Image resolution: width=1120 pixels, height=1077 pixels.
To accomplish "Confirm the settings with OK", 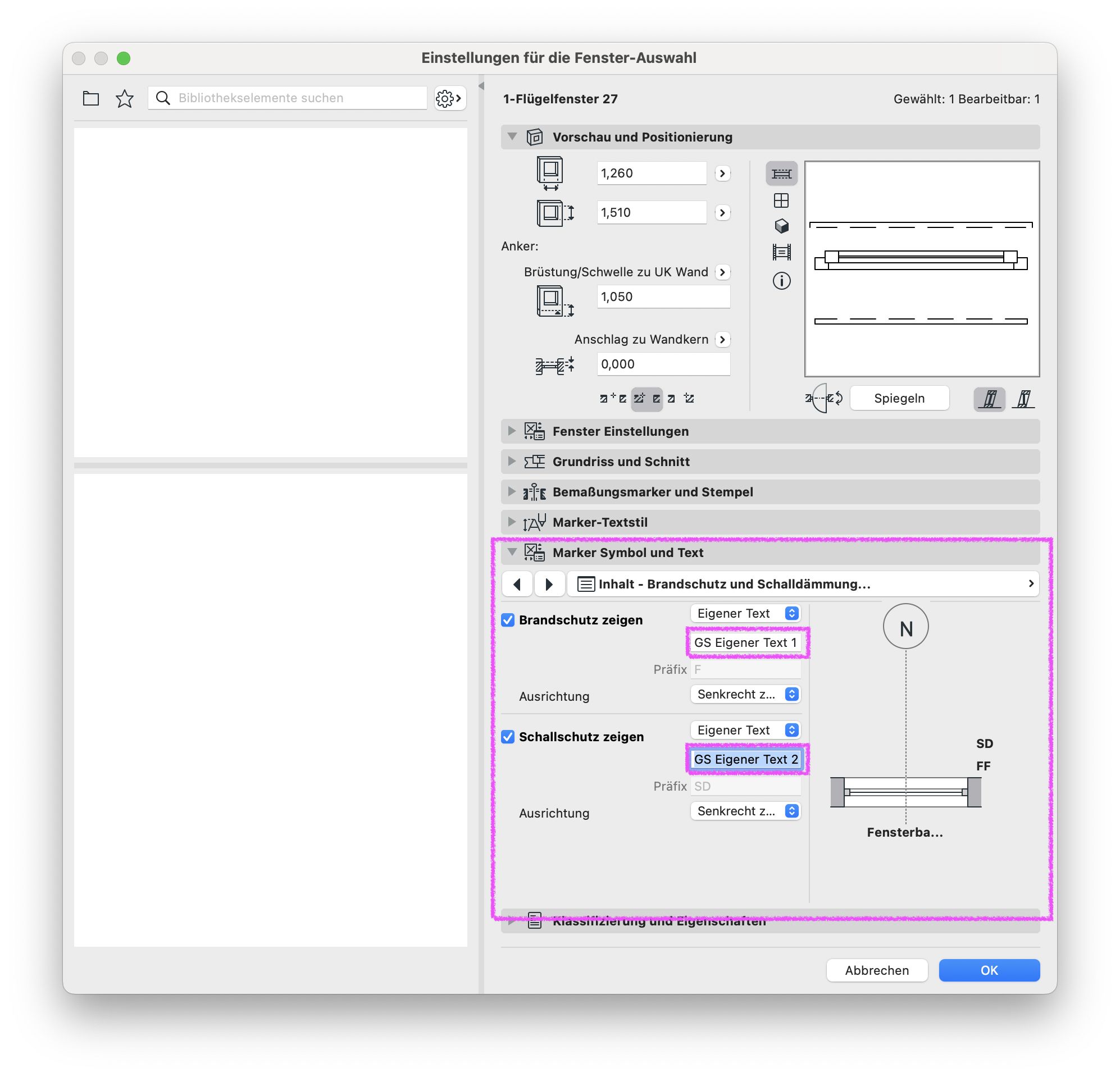I will [989, 971].
